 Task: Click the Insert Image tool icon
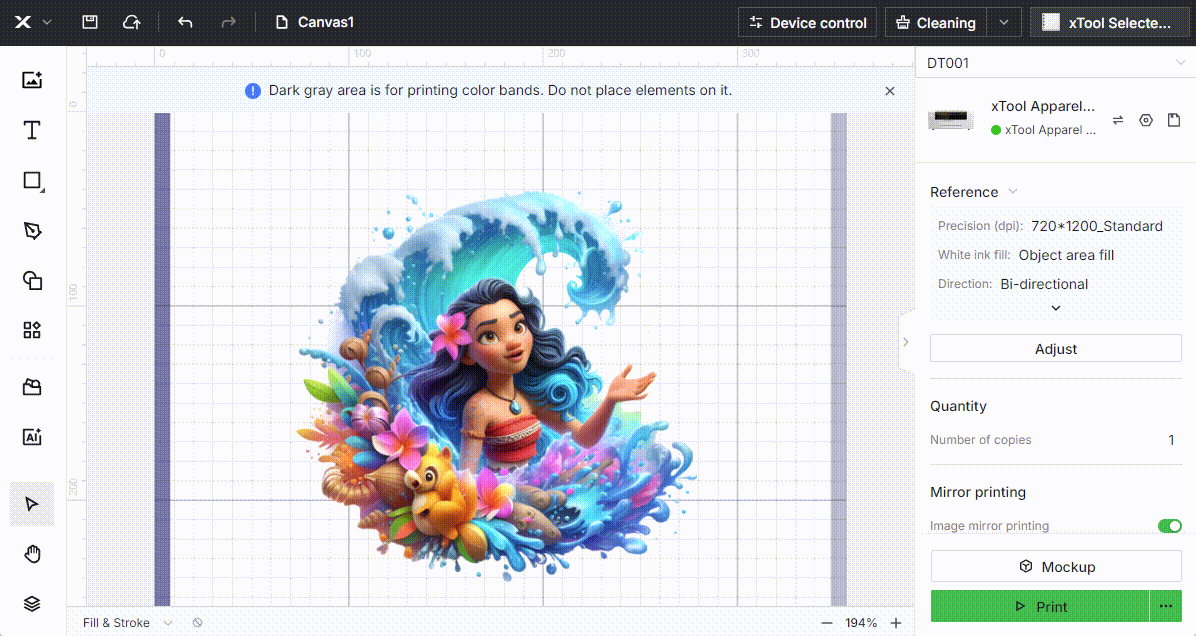pos(32,80)
